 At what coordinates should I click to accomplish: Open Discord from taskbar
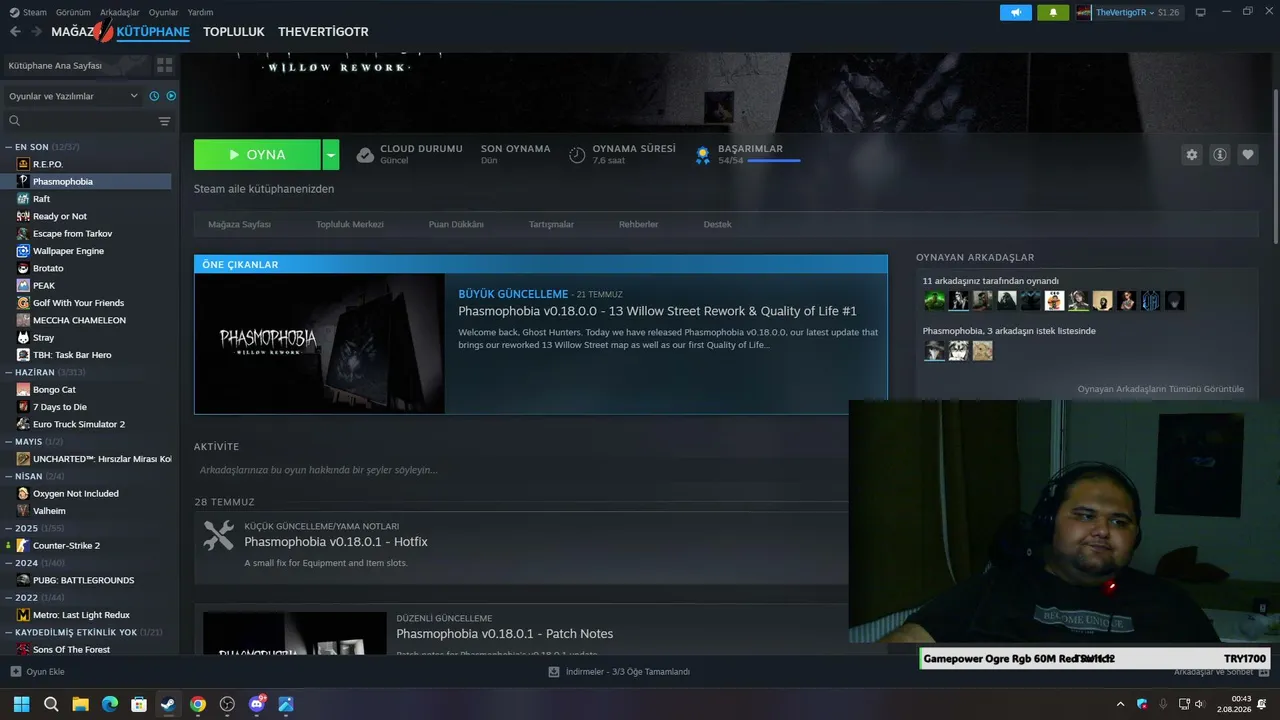(x=257, y=704)
